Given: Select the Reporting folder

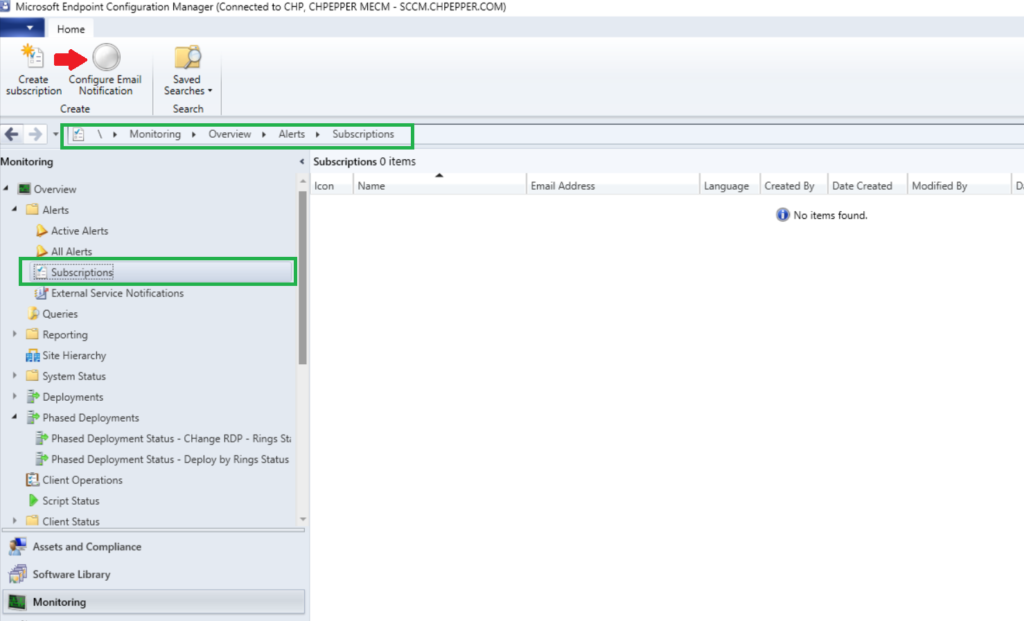Looking at the screenshot, I should [x=65, y=334].
